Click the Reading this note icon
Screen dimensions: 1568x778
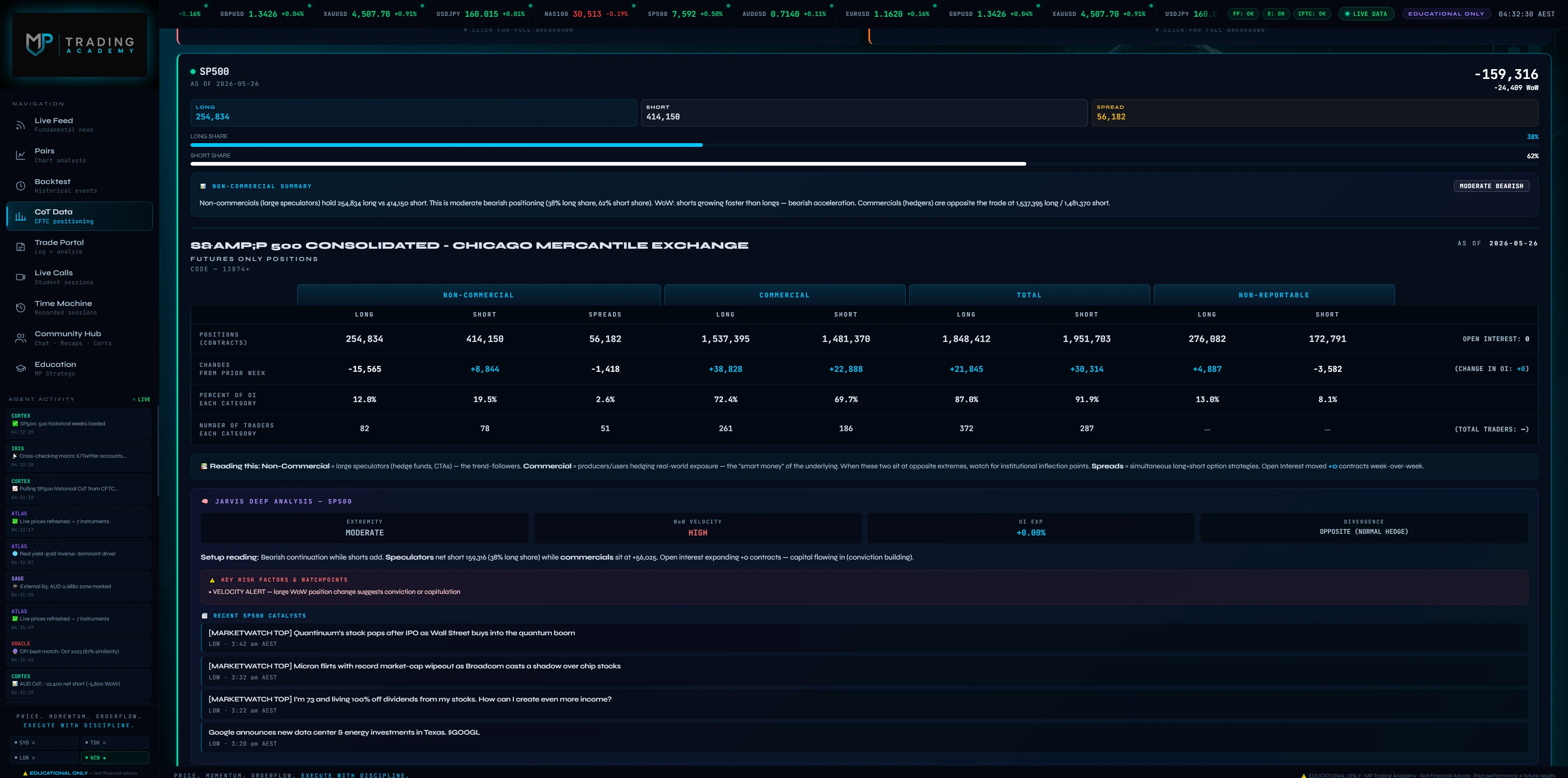(x=204, y=466)
